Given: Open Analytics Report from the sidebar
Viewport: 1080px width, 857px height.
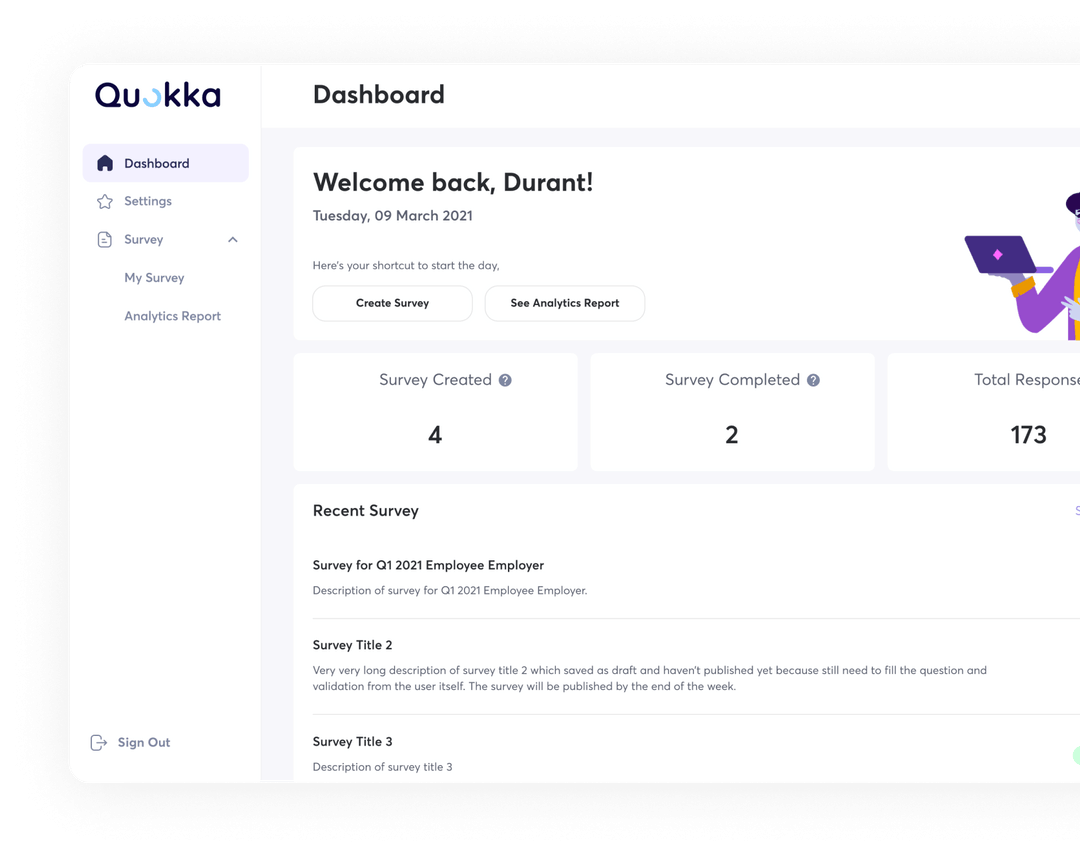Looking at the screenshot, I should click(172, 316).
